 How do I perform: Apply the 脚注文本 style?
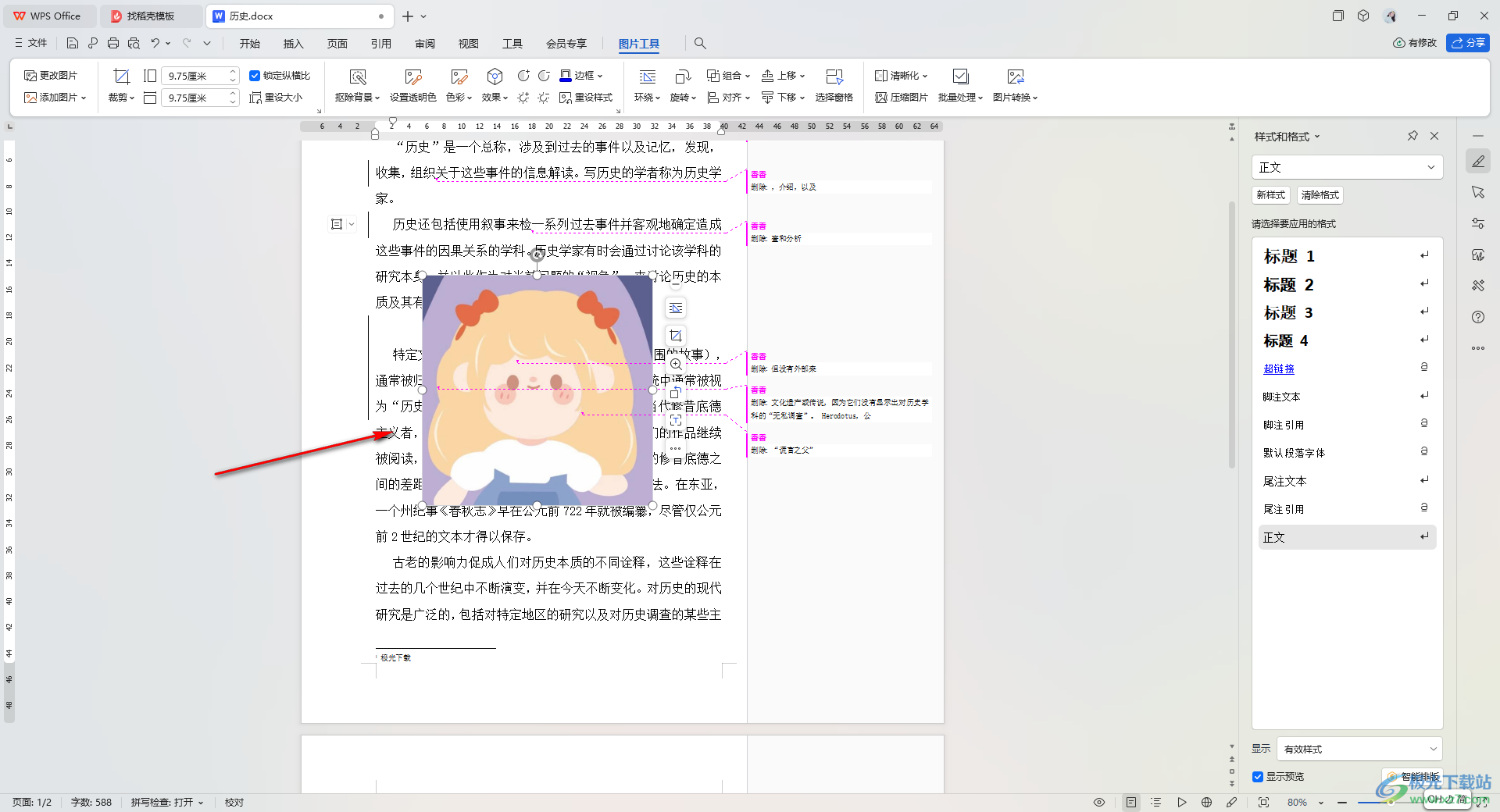(1347, 397)
